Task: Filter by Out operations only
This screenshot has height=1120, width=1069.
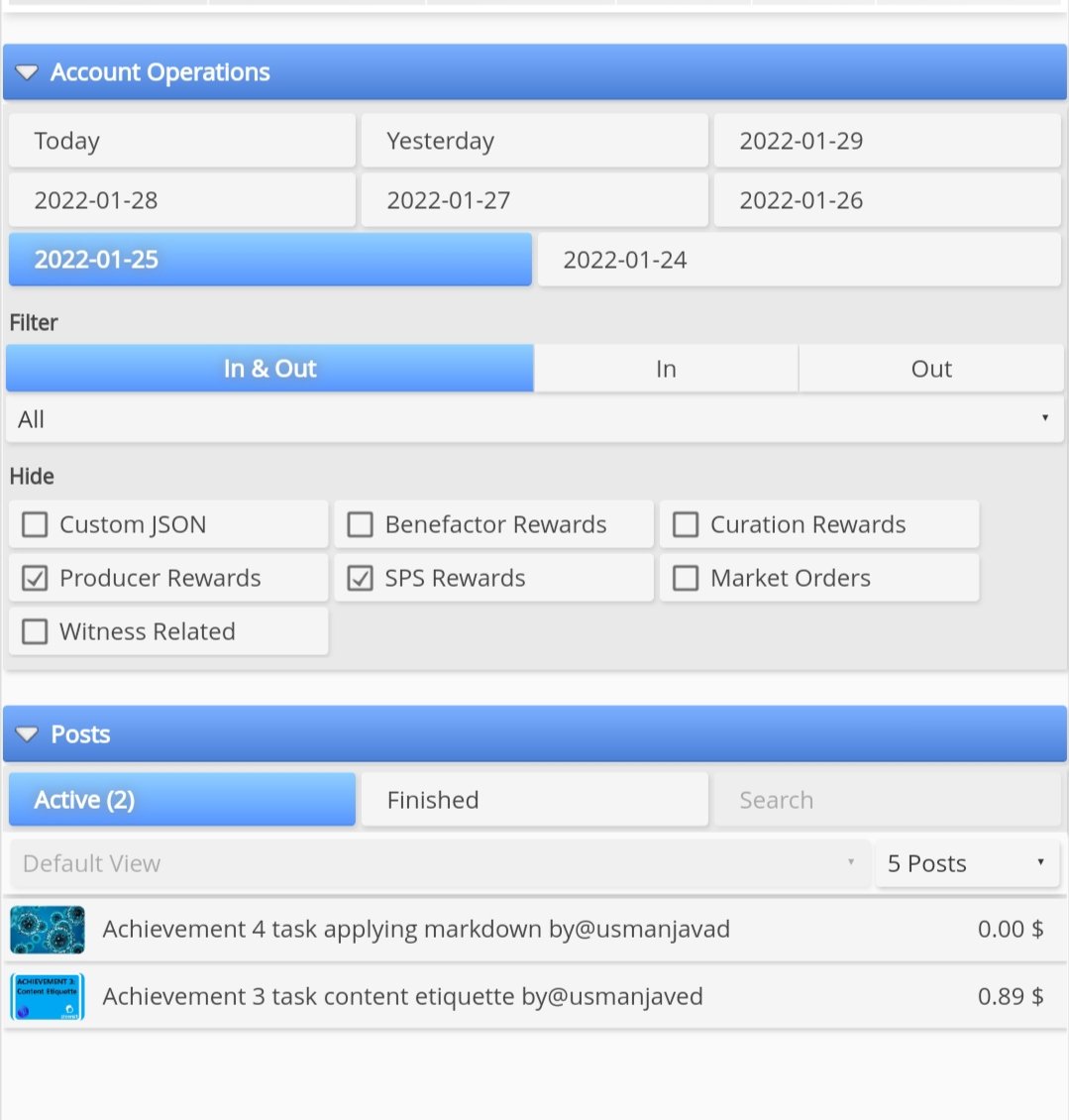Action: click(931, 369)
